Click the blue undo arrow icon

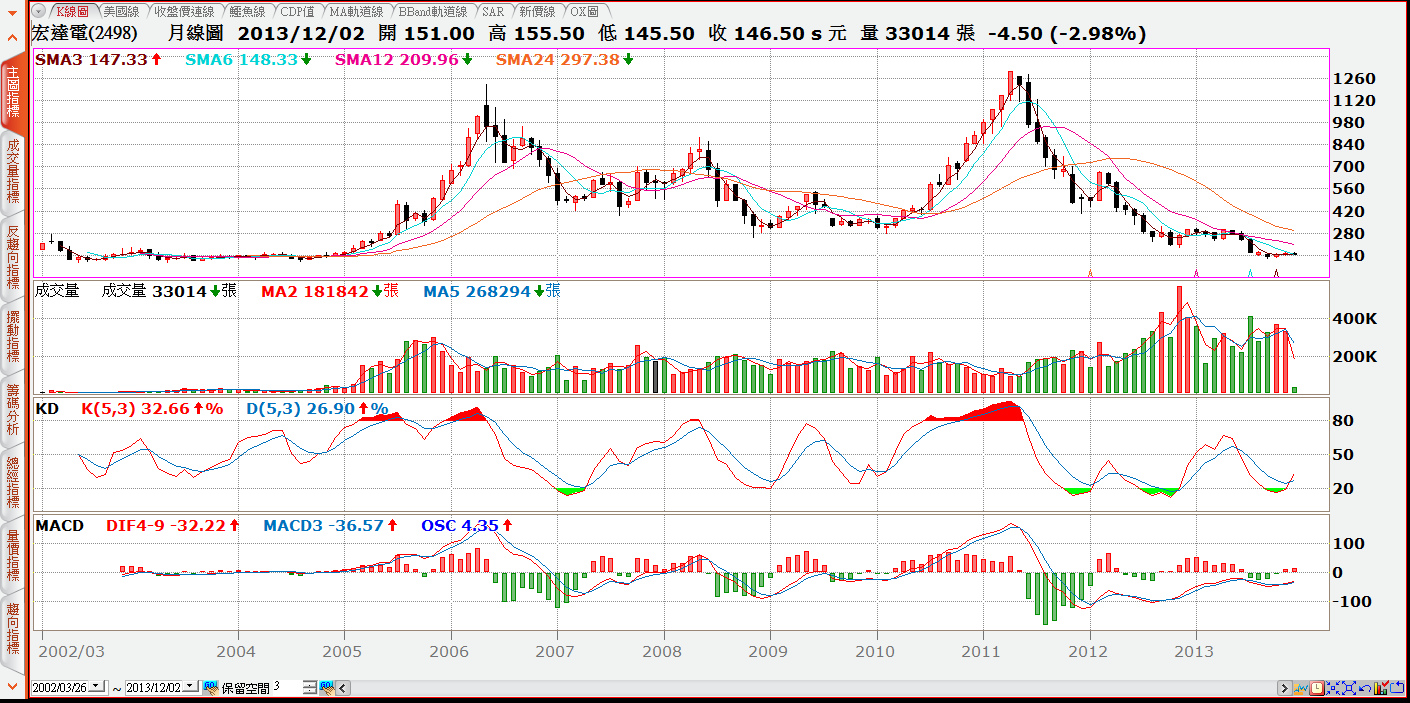[1365, 688]
